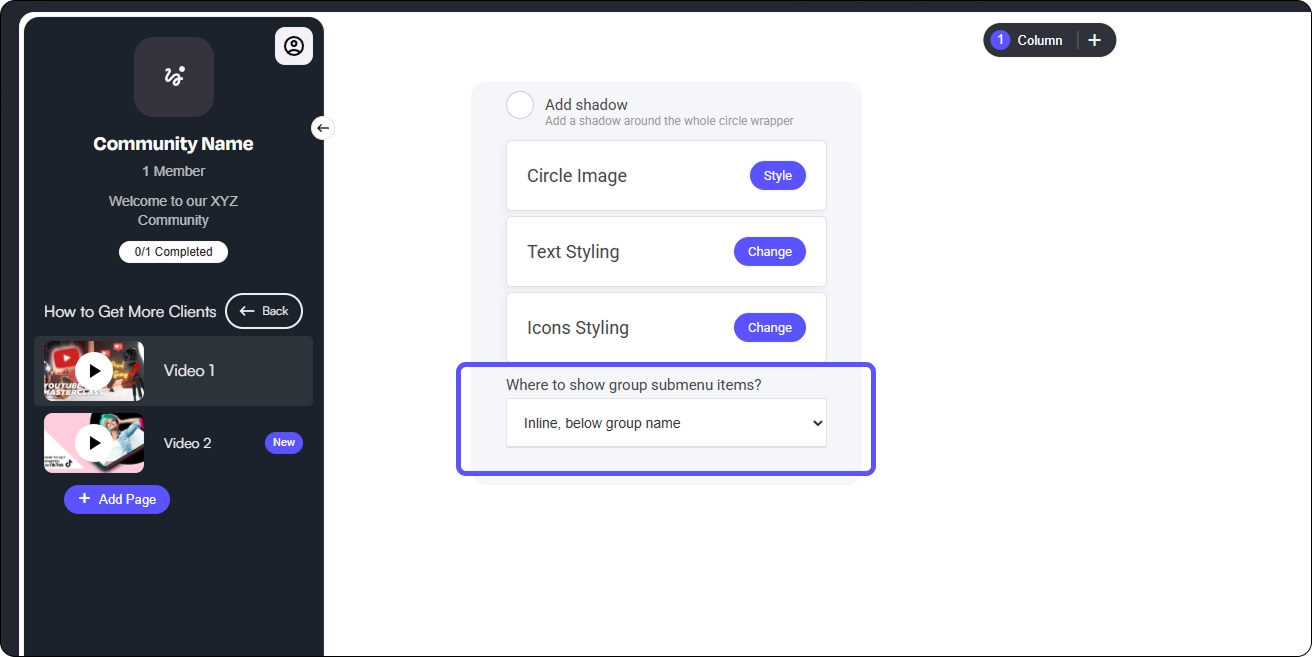Click the user profile icon in sidebar
This screenshot has width=1312, height=657.
(293, 46)
